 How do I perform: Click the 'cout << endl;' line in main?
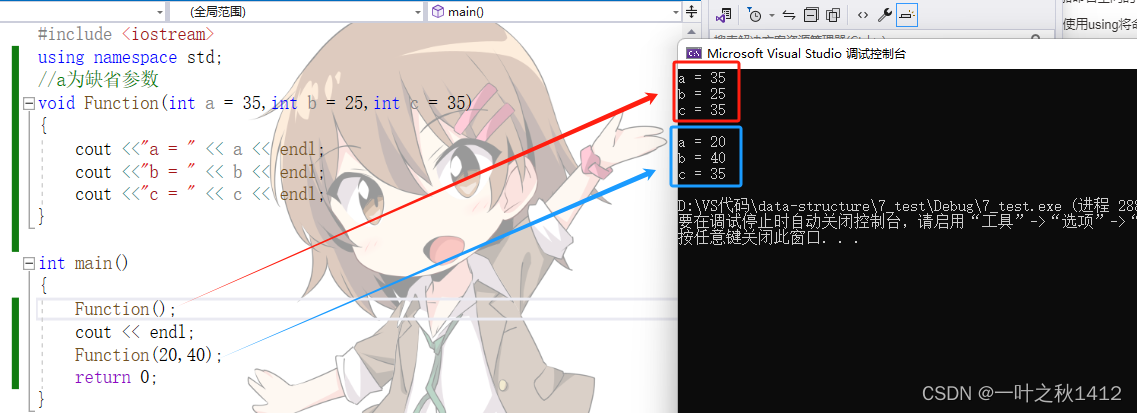135,333
